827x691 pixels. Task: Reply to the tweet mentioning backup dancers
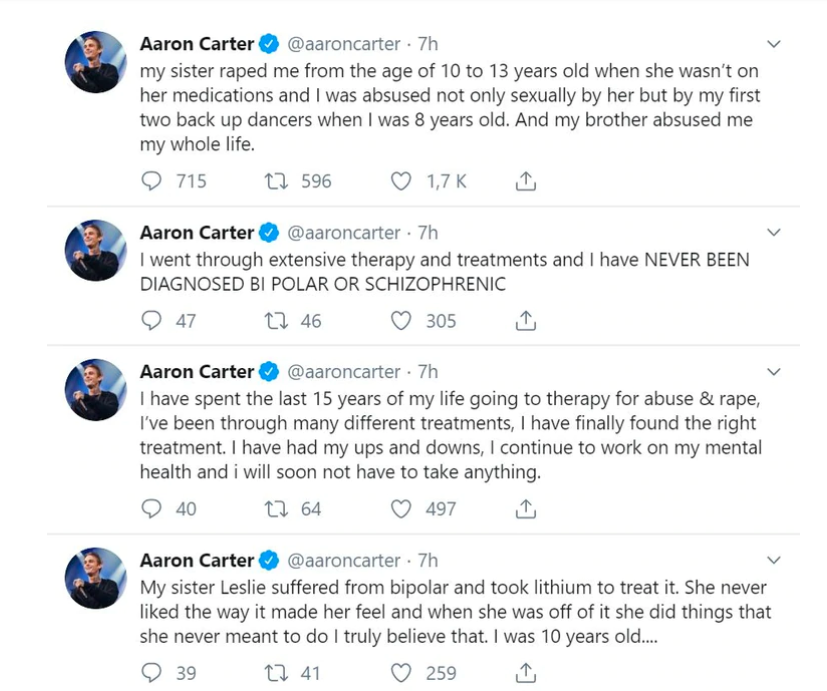(x=151, y=181)
